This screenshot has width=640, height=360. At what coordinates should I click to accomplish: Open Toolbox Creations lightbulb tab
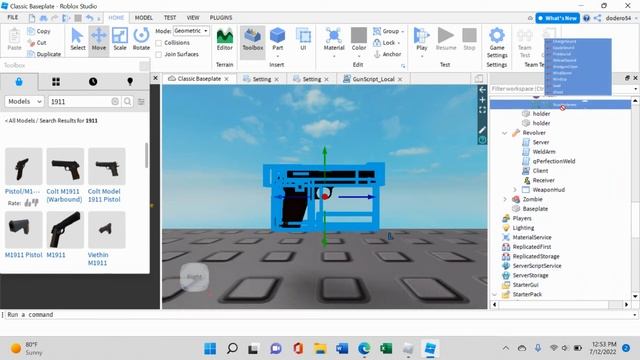pos(130,82)
